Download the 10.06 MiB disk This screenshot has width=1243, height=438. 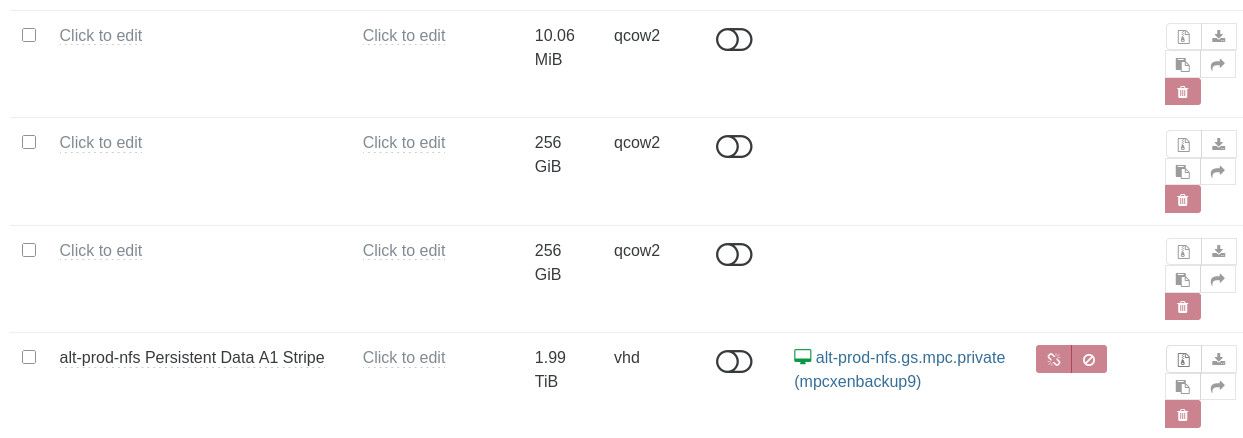[1218, 37]
